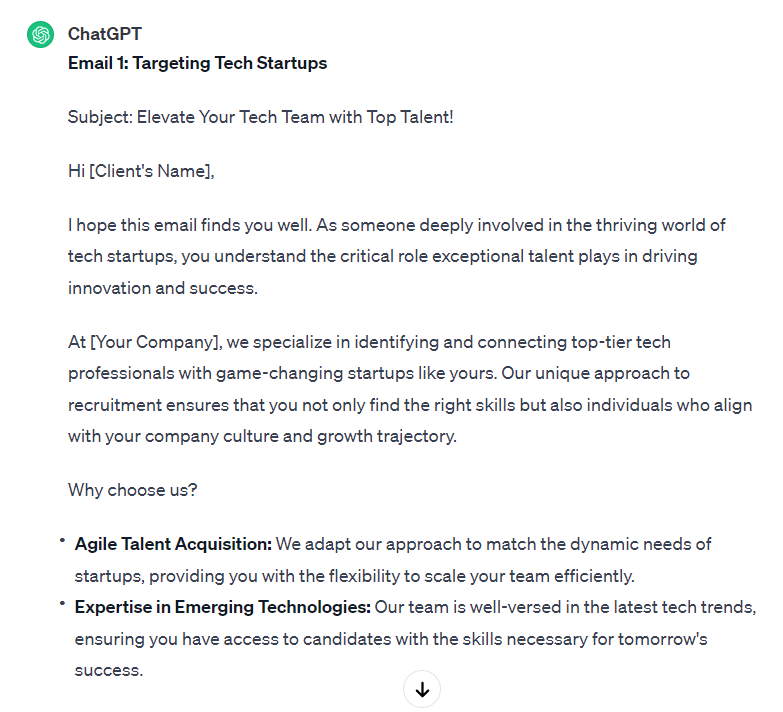The height and width of the screenshot is (712, 783).
Task: Click the '[Client's Name]' placeholder in greeting
Action: coord(150,171)
